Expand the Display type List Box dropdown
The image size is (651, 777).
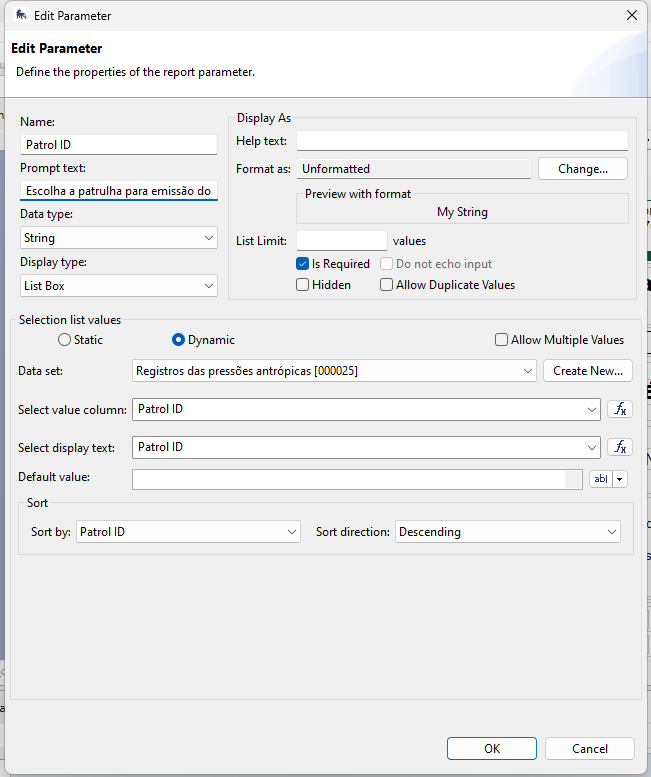point(118,286)
